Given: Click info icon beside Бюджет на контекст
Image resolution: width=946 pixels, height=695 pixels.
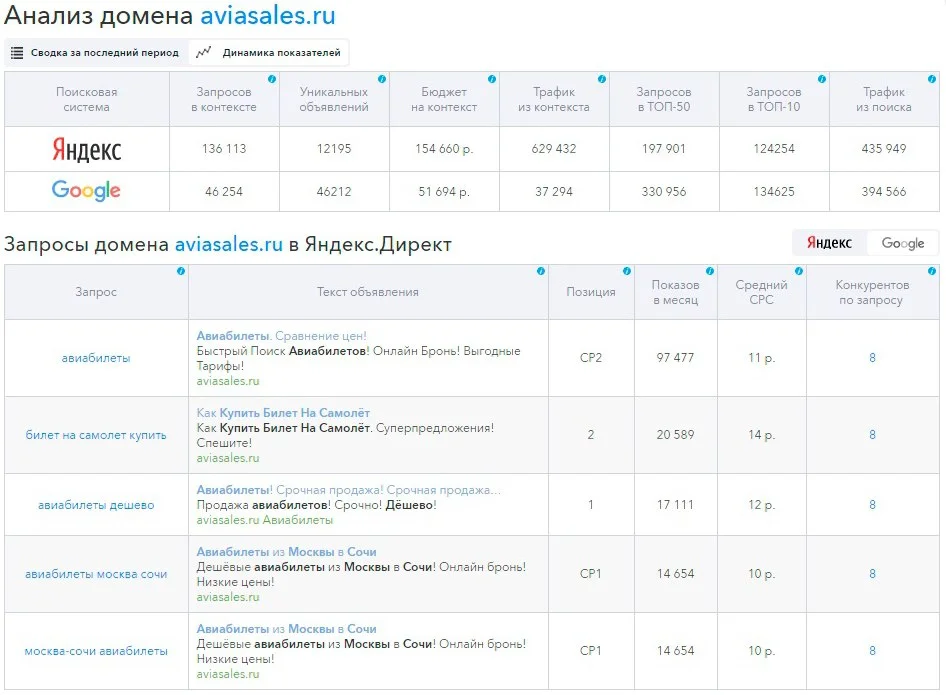Looking at the screenshot, I should (x=491, y=78).
